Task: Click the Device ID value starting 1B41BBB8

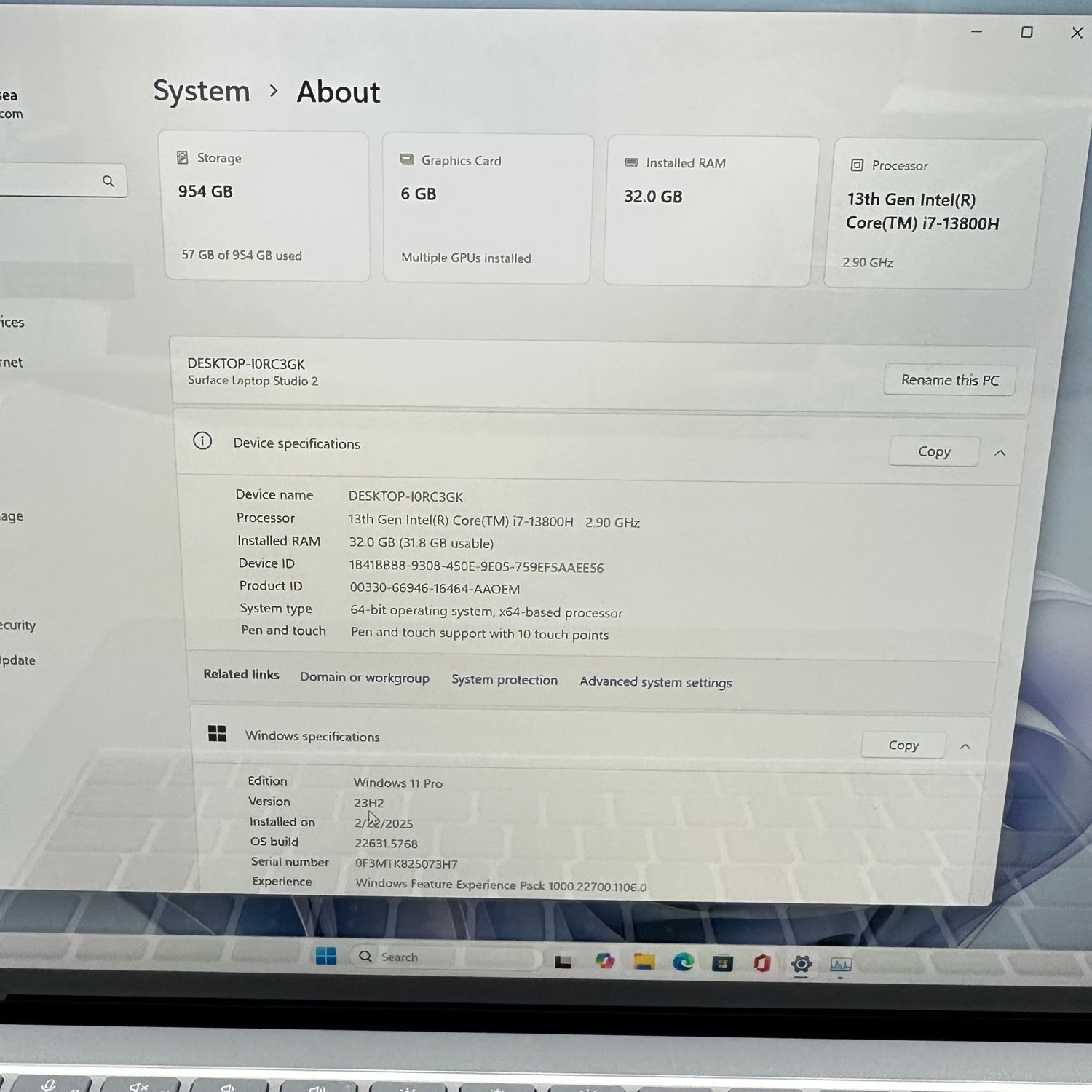Action: tap(476, 567)
